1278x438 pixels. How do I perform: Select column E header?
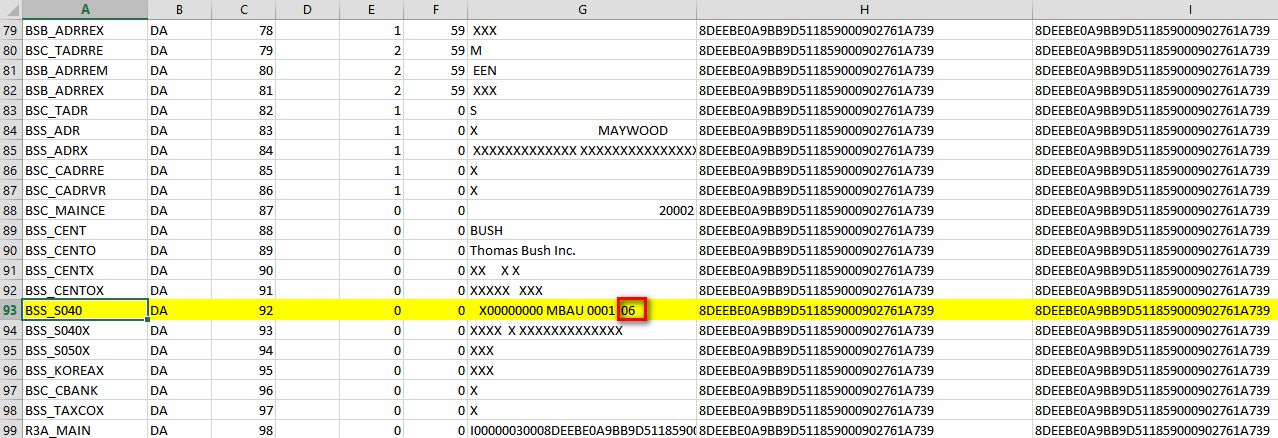point(370,10)
